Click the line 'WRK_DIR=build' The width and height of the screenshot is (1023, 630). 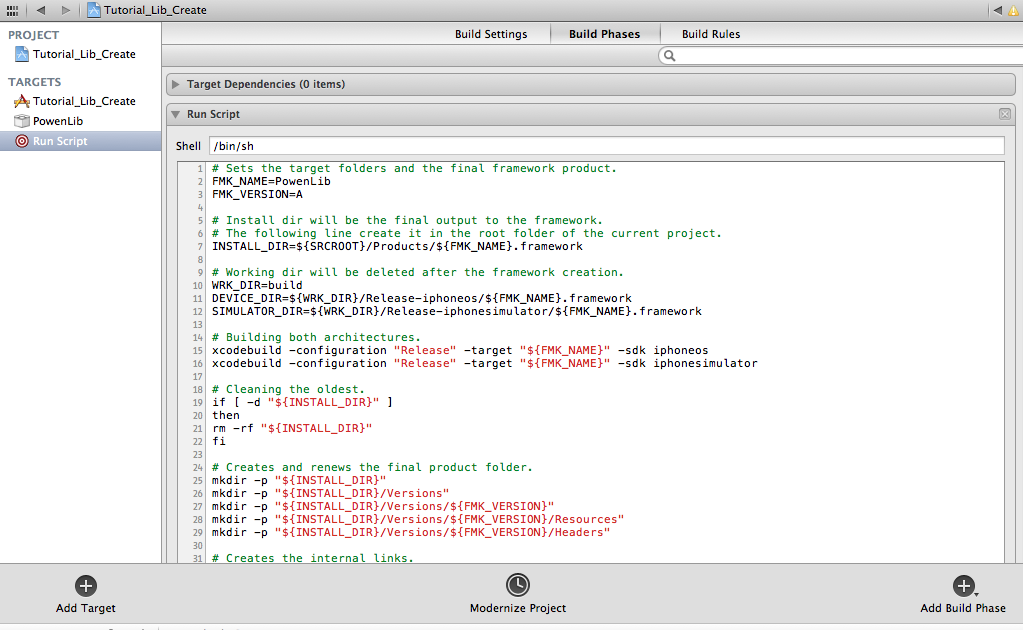point(257,285)
